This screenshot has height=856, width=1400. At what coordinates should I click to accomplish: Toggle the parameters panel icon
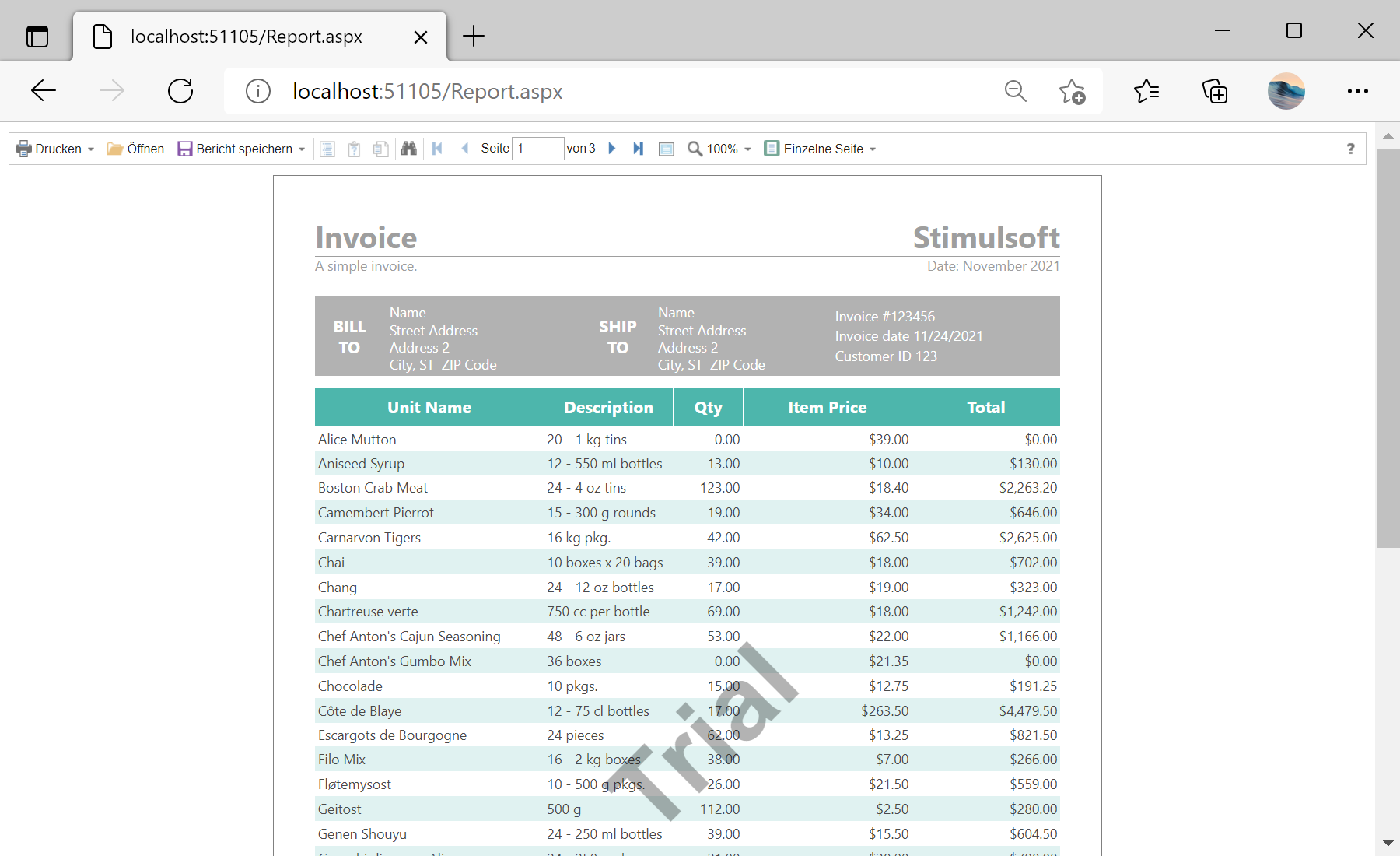pos(354,149)
